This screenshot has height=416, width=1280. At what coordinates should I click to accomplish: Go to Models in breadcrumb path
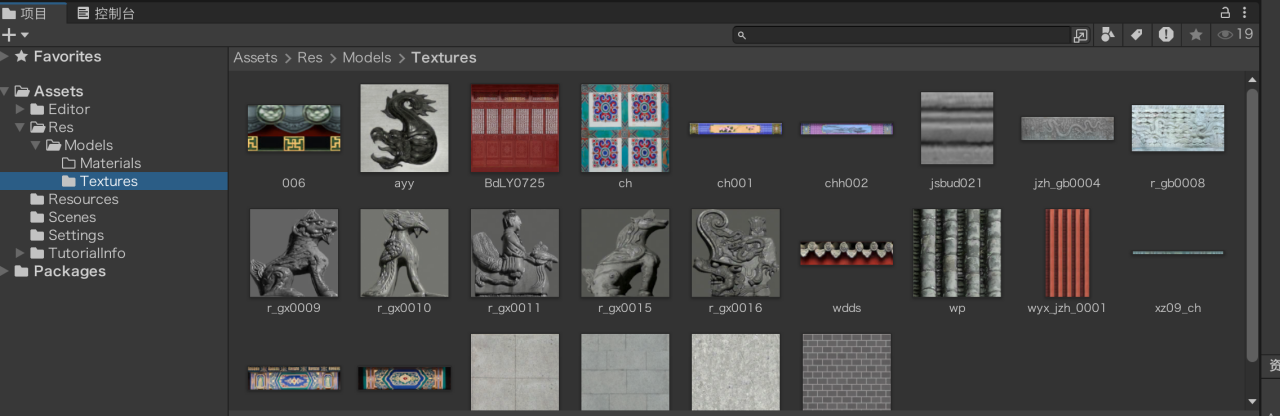[367, 57]
